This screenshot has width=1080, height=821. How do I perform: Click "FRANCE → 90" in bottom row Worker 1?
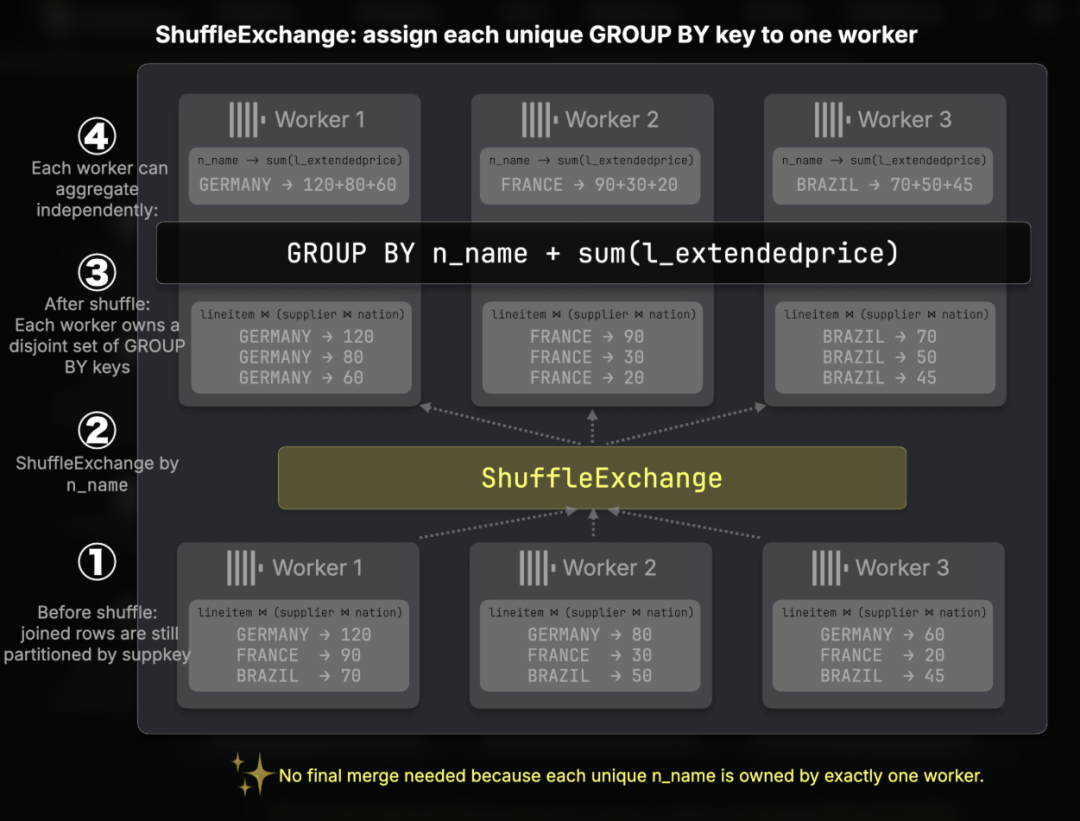click(x=298, y=655)
